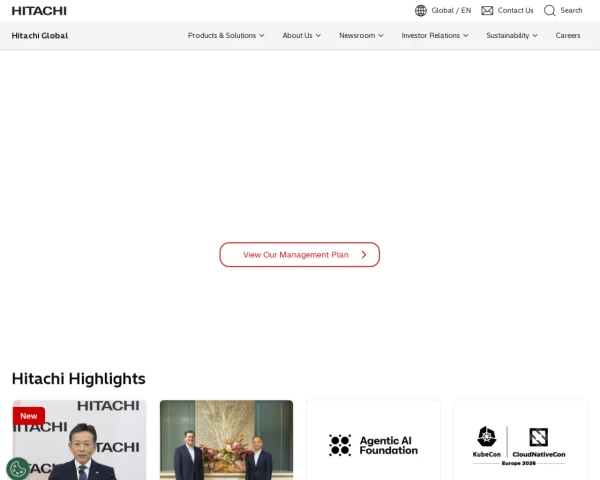Open the KubeCon CloudNativeCon card
The image size is (600, 480).
(520, 440)
